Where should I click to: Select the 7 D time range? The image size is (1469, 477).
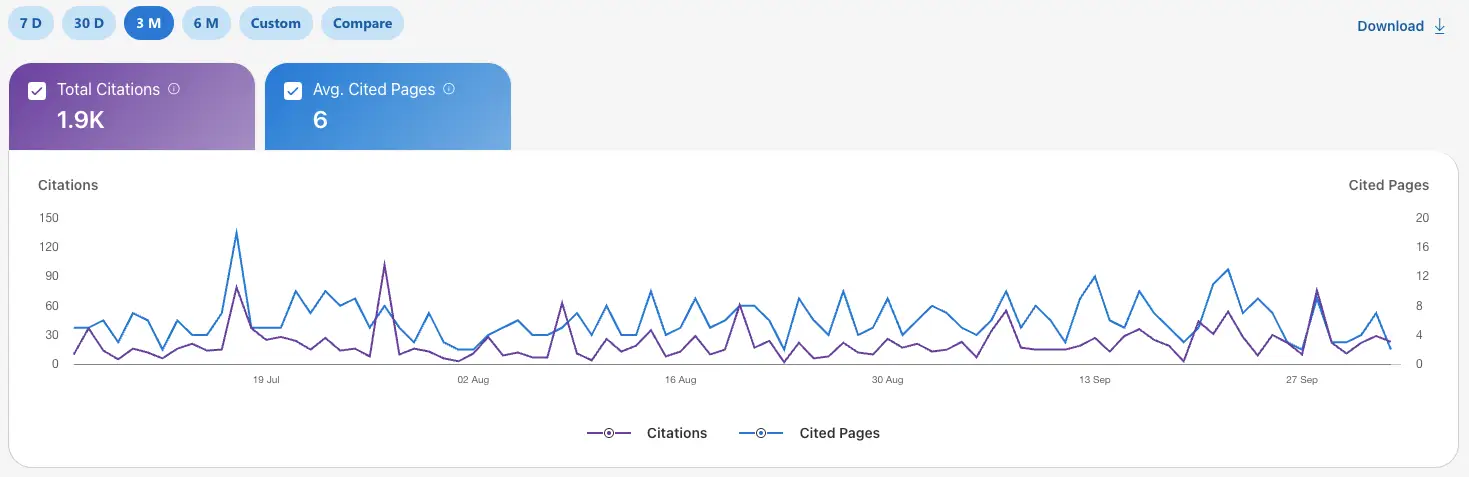click(31, 23)
